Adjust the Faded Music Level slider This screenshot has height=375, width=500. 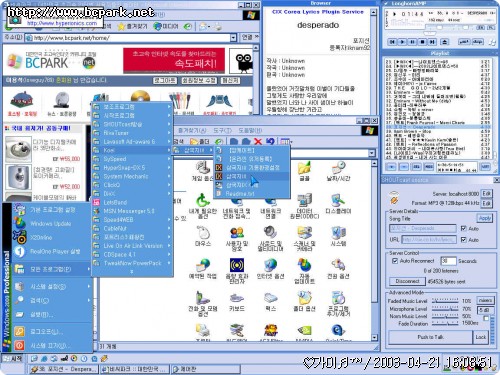tap(445, 301)
